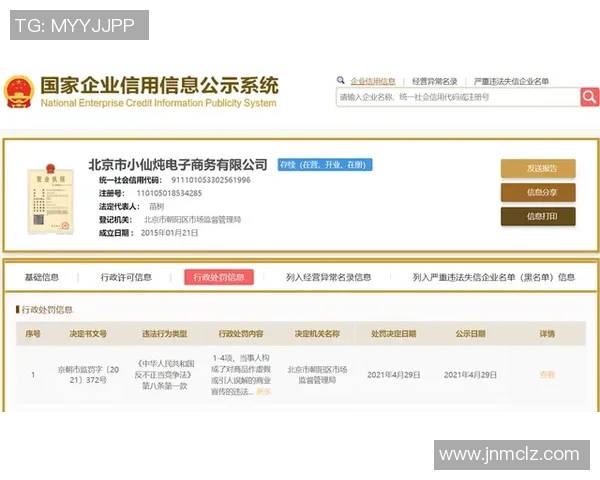Click the 存续（在营、开业、在册）status badge
Viewport: 600px width, 480px height.
pyautogui.click(x=325, y=165)
